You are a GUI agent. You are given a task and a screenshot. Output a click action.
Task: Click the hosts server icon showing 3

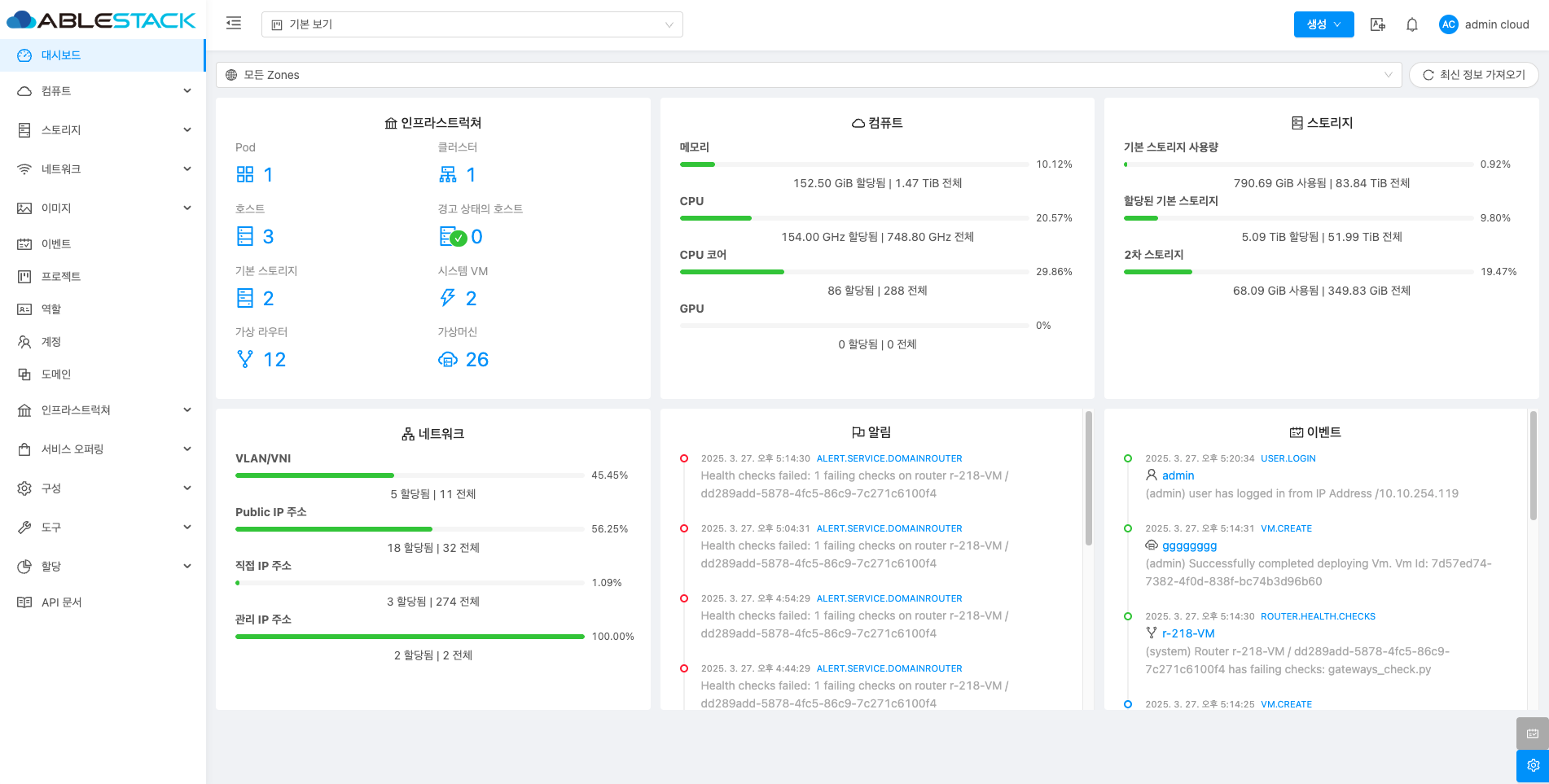tap(245, 237)
